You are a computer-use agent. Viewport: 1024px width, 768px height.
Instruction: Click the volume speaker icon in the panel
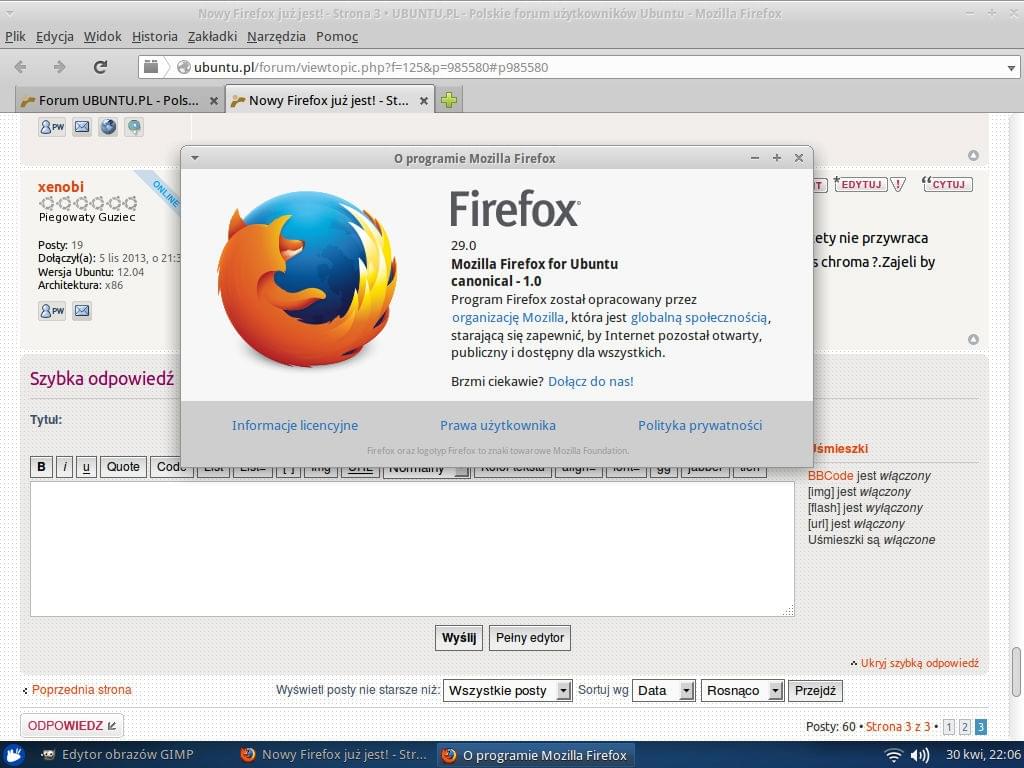pos(920,755)
